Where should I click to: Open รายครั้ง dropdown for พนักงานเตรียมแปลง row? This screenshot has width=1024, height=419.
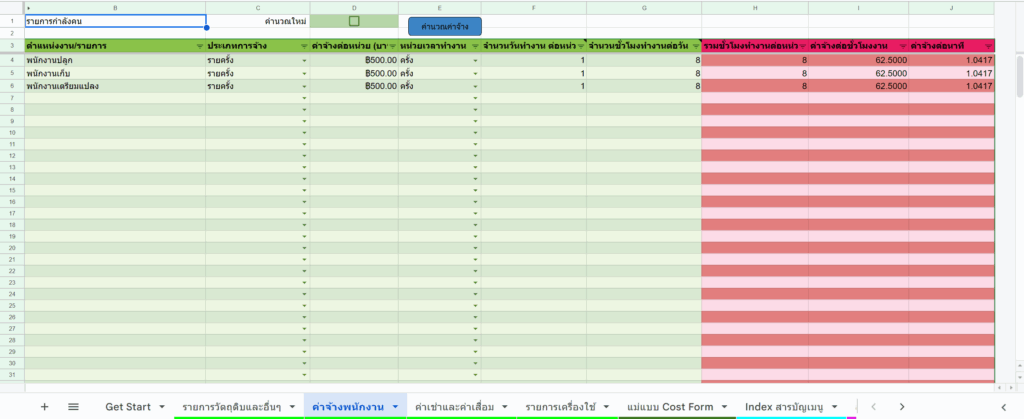coord(303,87)
